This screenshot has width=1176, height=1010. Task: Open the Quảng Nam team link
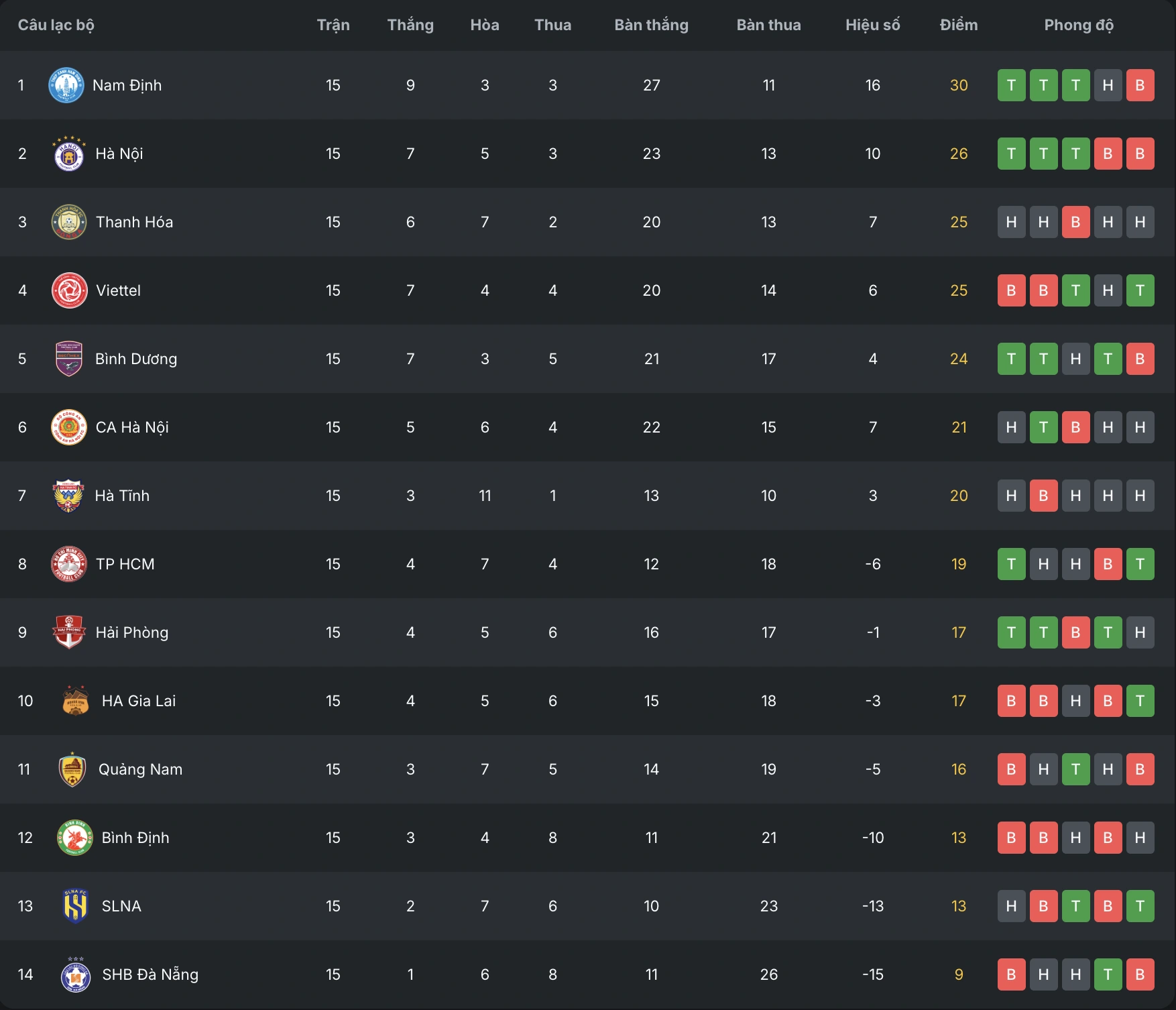click(x=140, y=769)
